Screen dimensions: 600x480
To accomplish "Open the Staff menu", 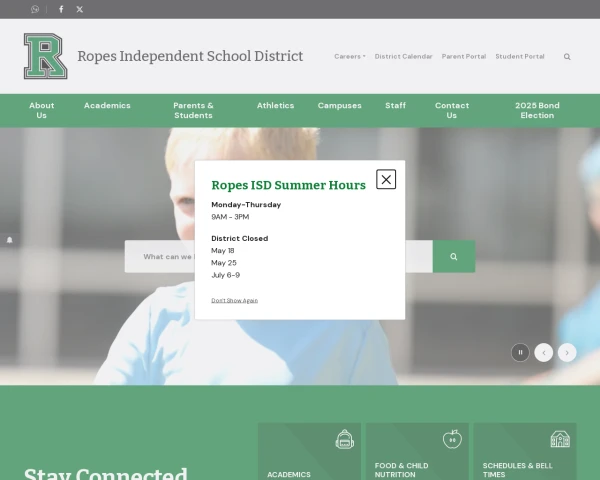I will pos(395,105).
